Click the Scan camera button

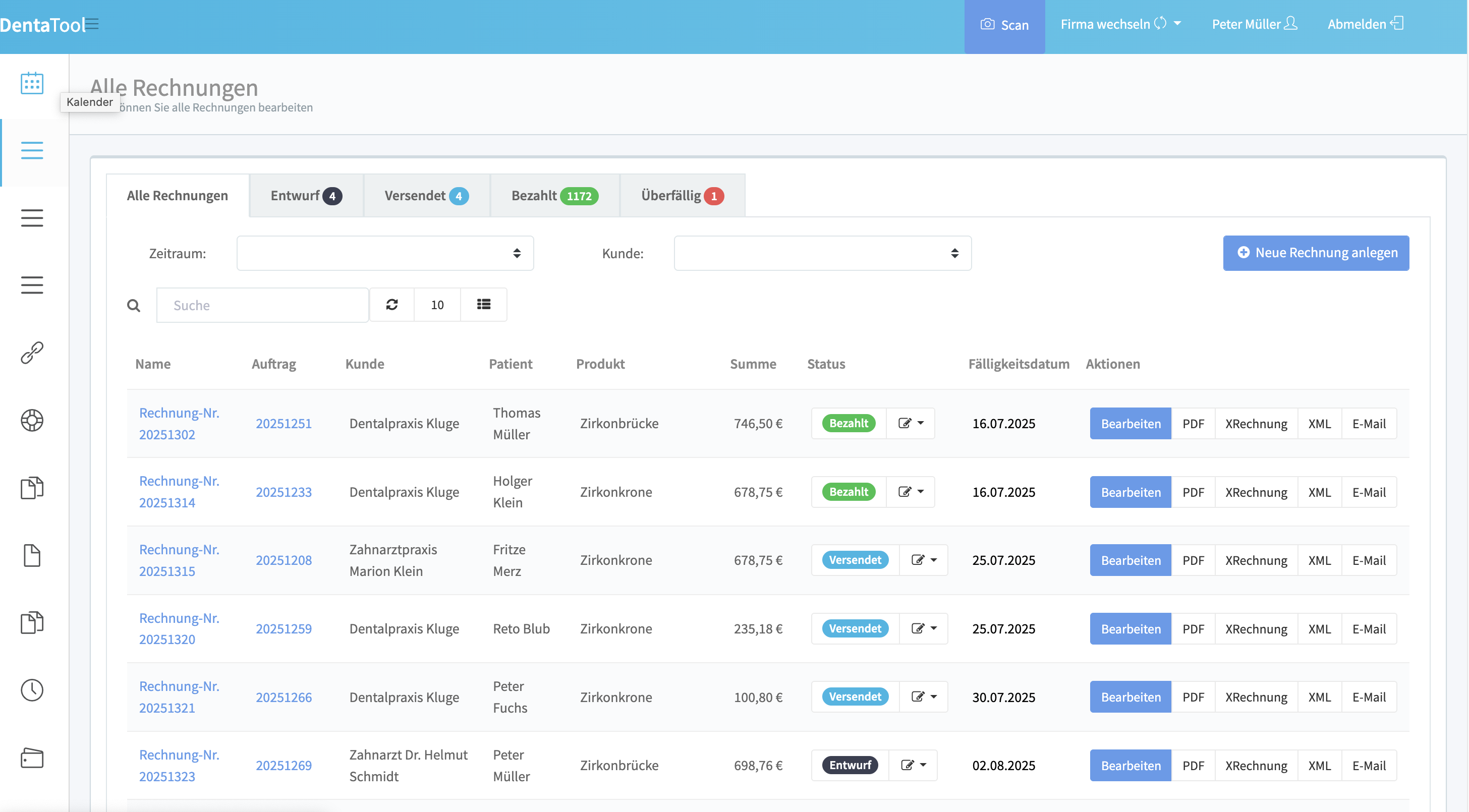(x=1004, y=25)
